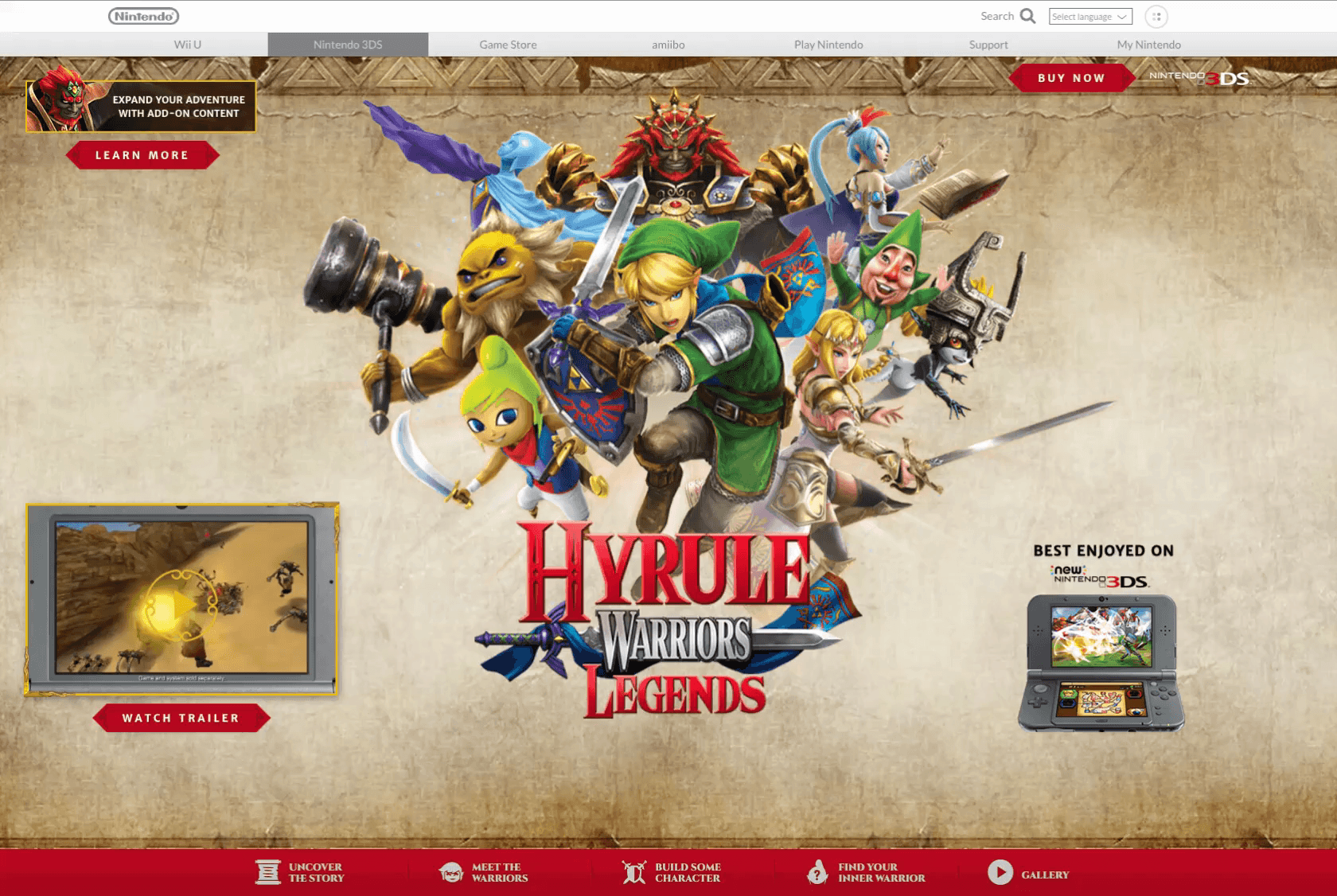
Task: Click the search magnifying glass icon
Action: (x=1027, y=16)
